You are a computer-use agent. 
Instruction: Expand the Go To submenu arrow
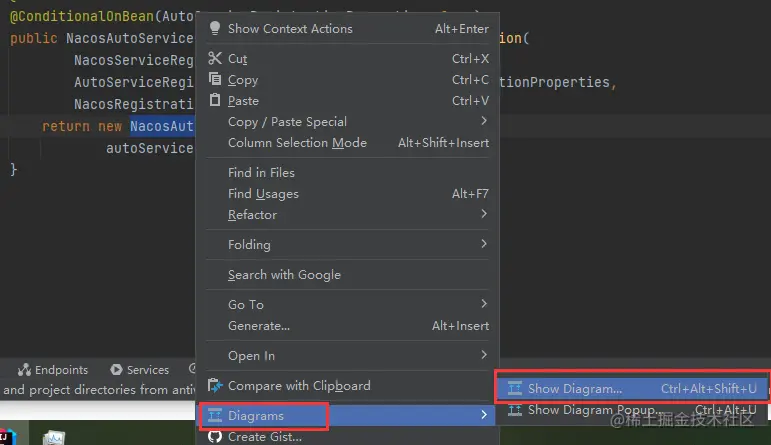(x=484, y=304)
